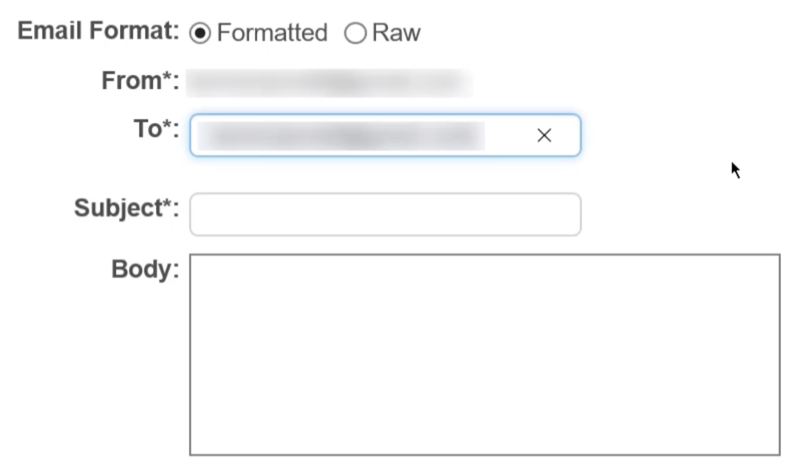The width and height of the screenshot is (802, 473).
Task: Click the 'From*:' field label
Action: (x=139, y=82)
